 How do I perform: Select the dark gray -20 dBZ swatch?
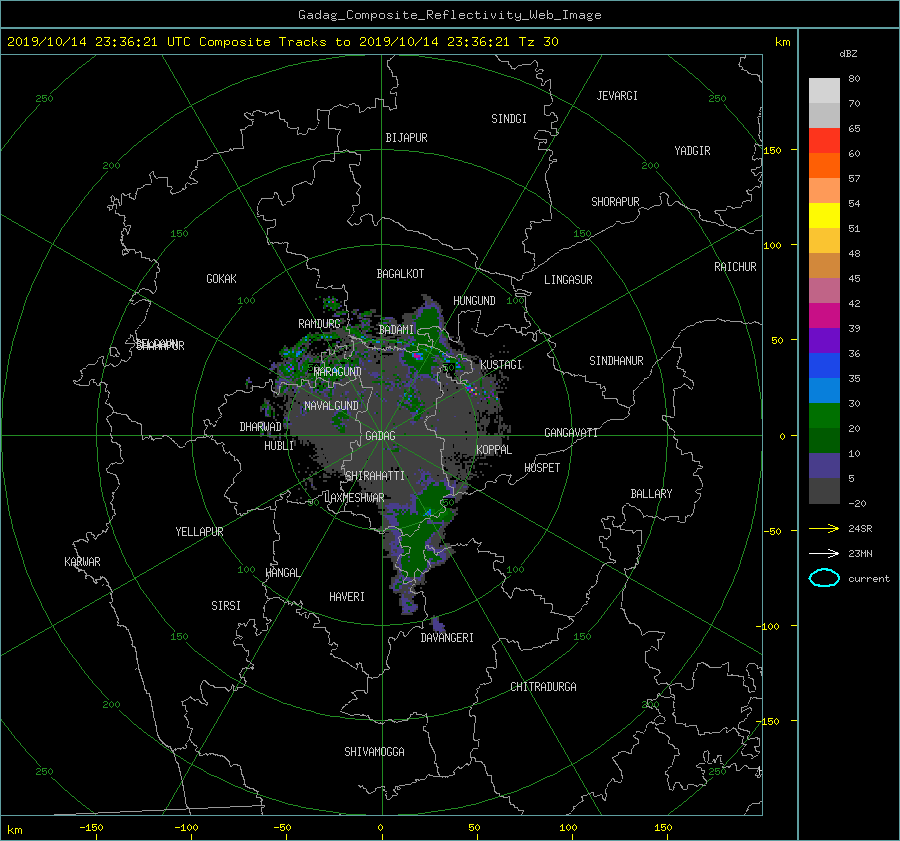[x=824, y=490]
